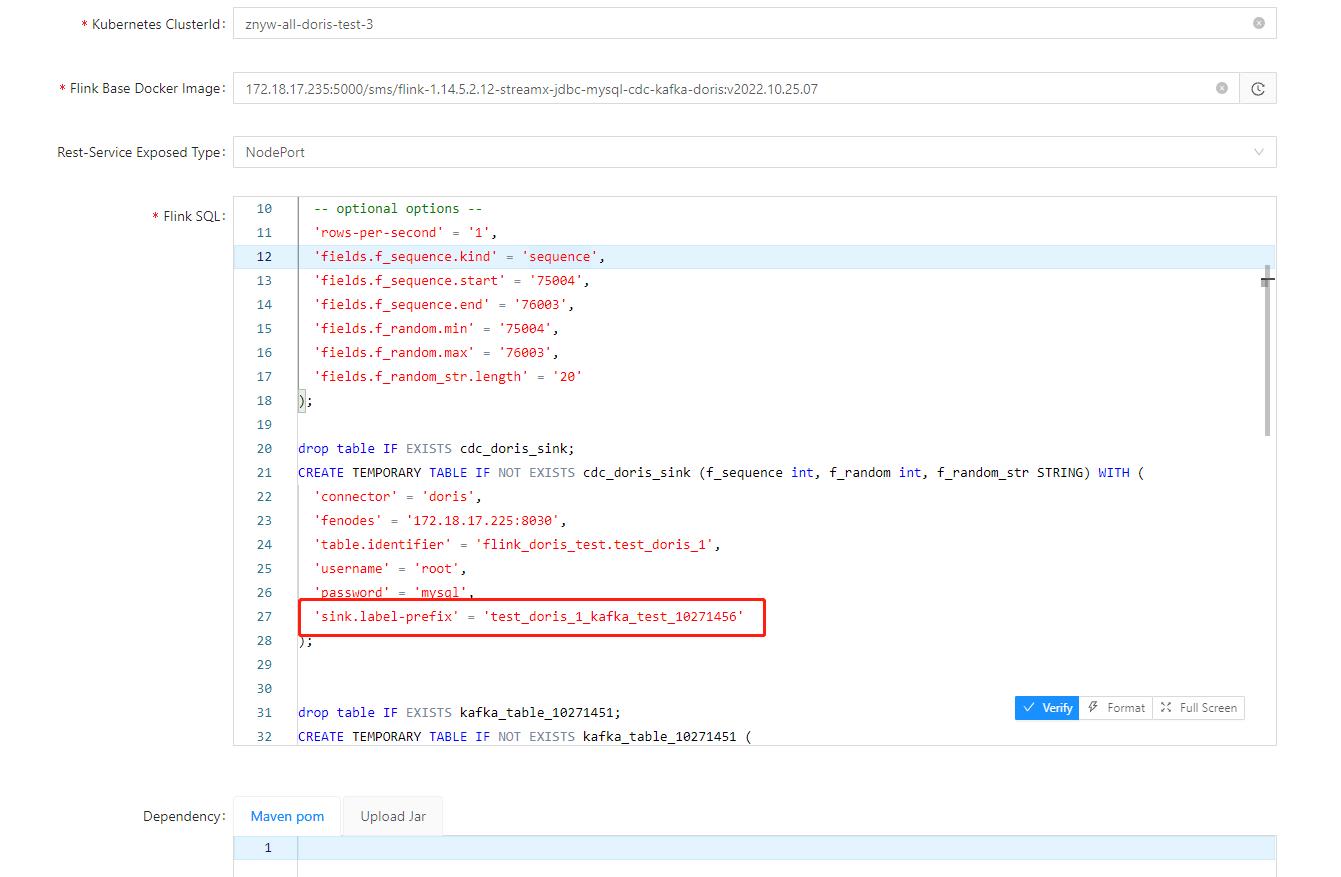Click the checkmark icon inside the Verify button
1341x877 pixels.
coord(1032,707)
